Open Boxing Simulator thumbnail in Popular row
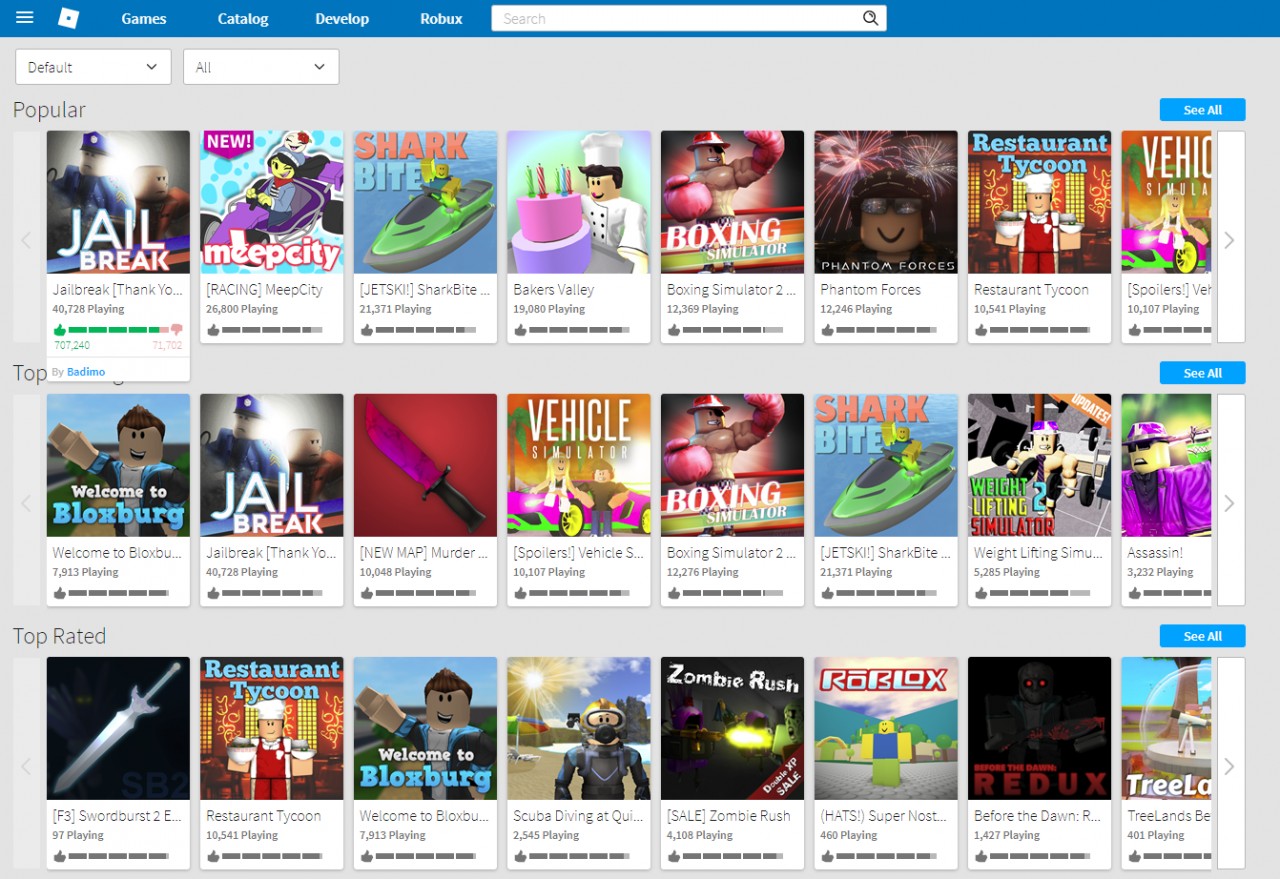The image size is (1280, 879). 732,202
